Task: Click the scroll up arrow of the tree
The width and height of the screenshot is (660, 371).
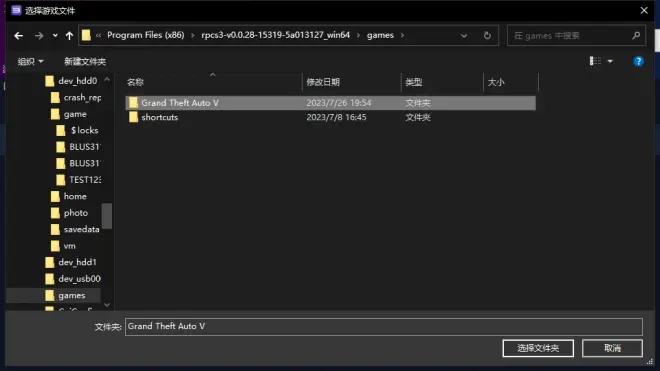Action: tap(107, 80)
